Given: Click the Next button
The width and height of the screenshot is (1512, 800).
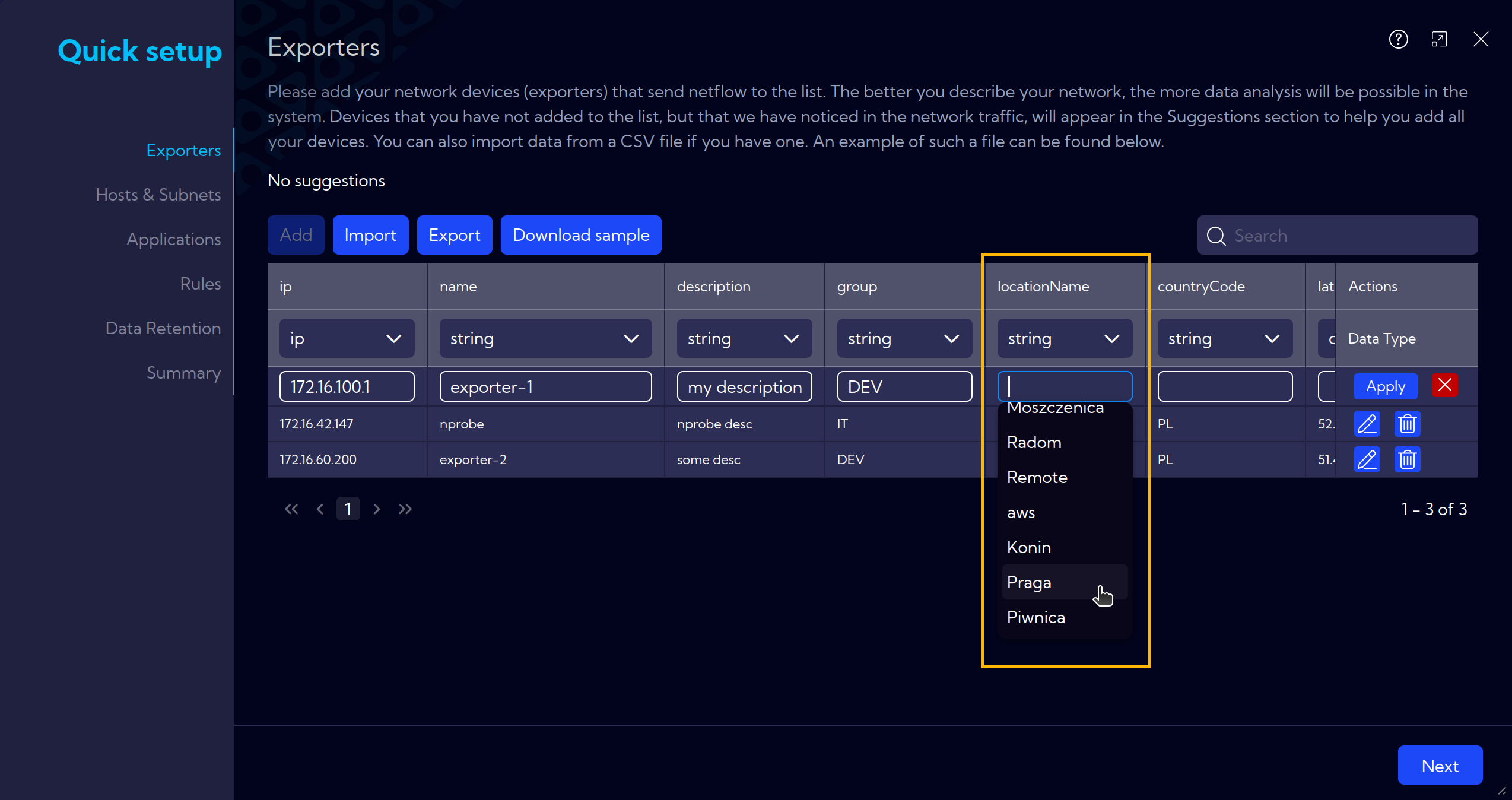Looking at the screenshot, I should [x=1440, y=765].
